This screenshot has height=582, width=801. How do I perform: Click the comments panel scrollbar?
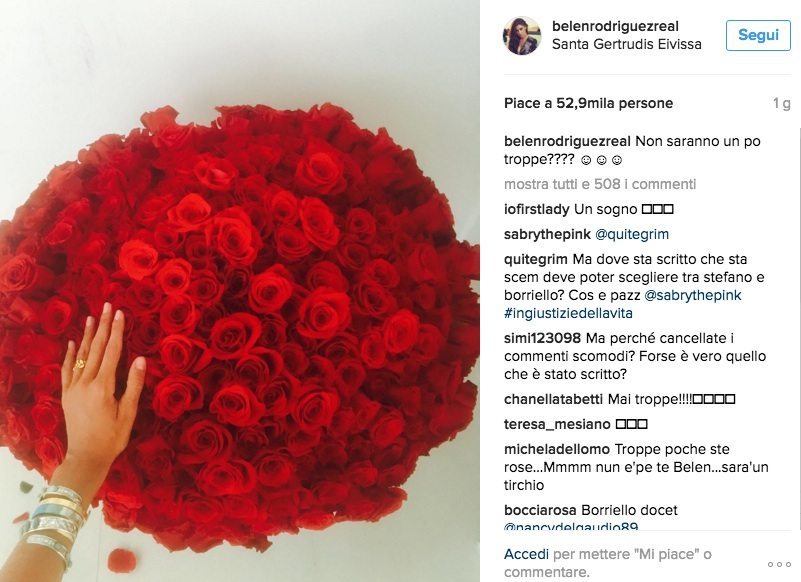click(799, 327)
